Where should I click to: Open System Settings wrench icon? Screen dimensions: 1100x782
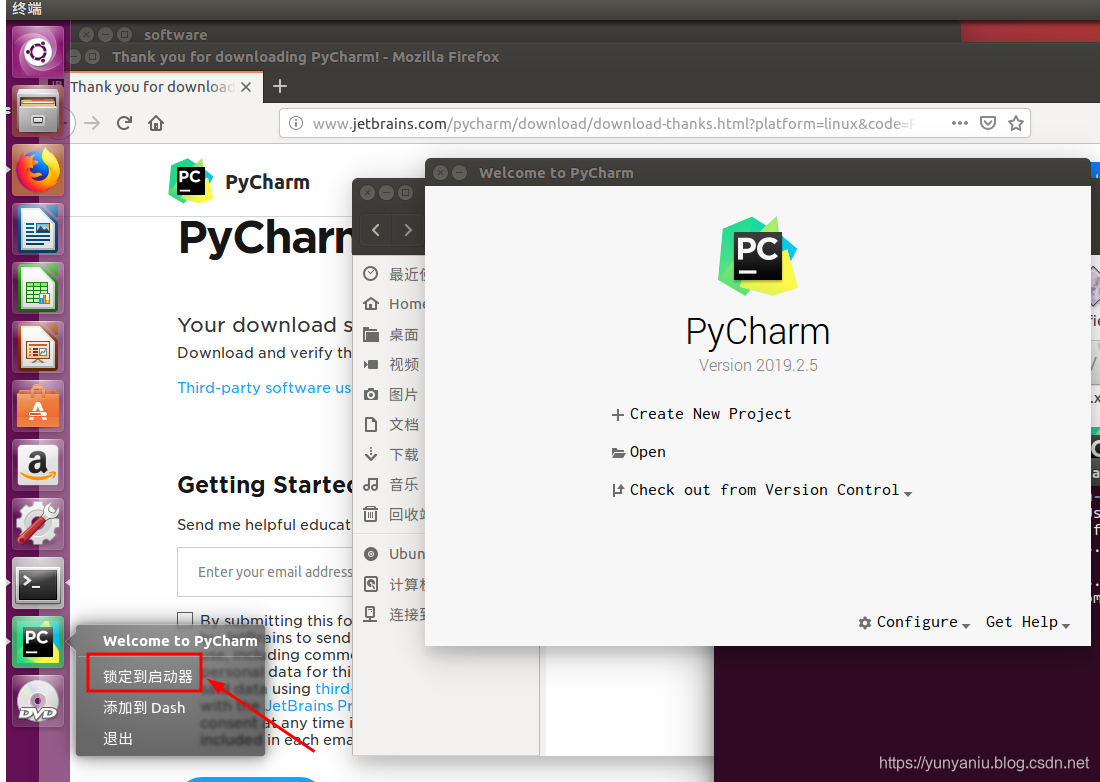click(38, 524)
